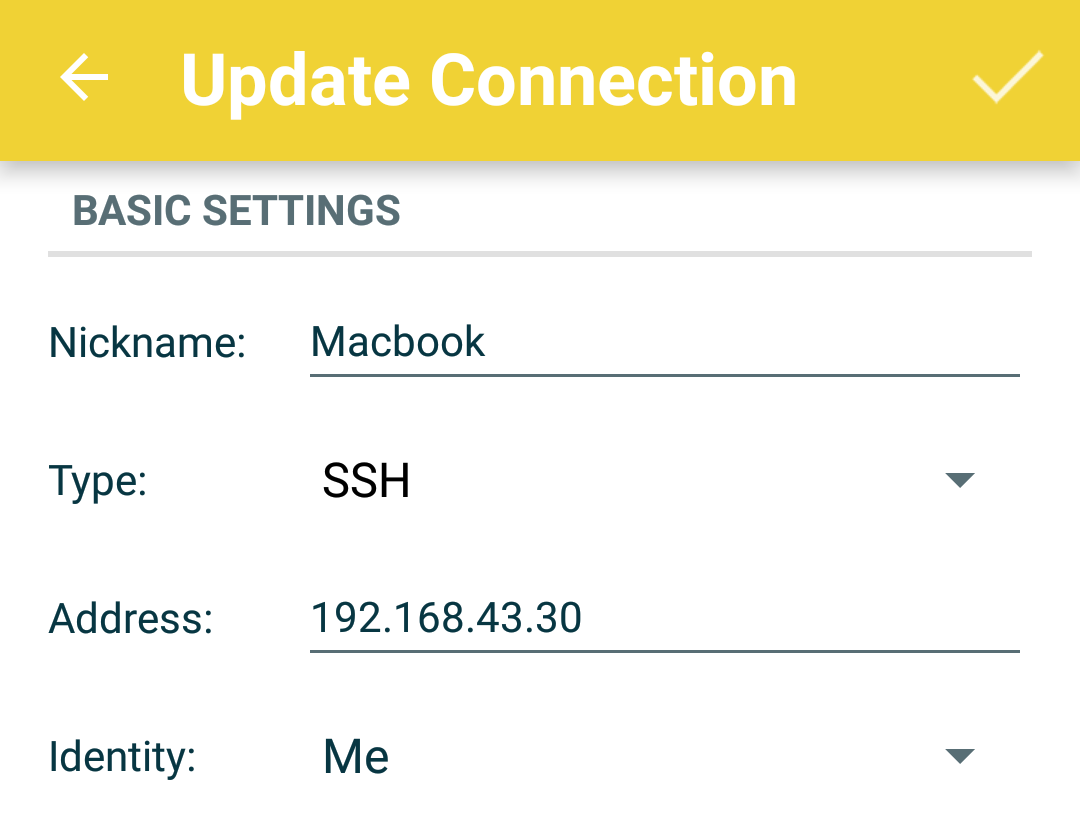Click the "Identity:" label
This screenshot has width=1080, height=833.
click(x=122, y=758)
